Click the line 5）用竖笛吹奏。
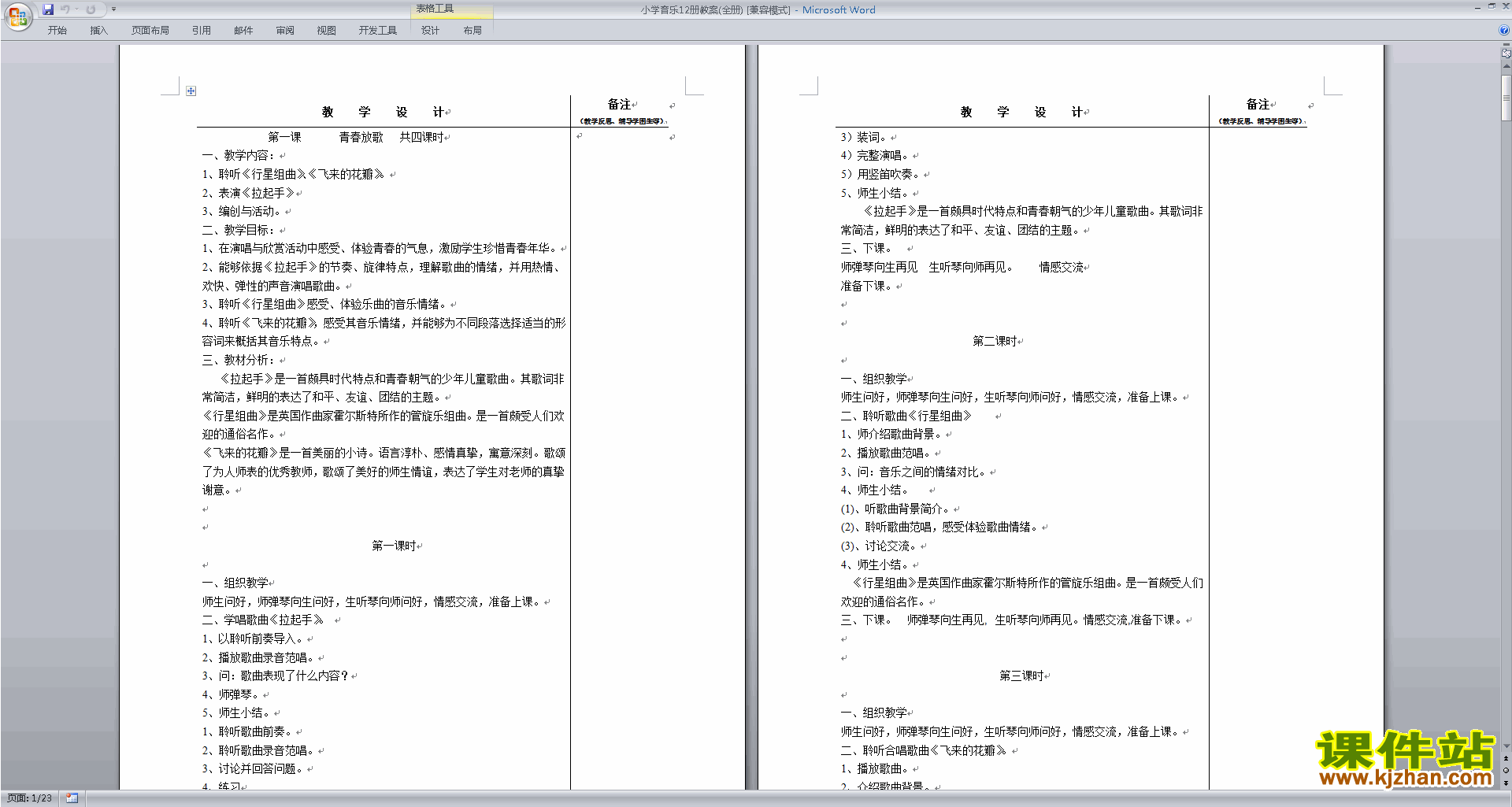The height and width of the screenshot is (807, 1512). [x=881, y=174]
